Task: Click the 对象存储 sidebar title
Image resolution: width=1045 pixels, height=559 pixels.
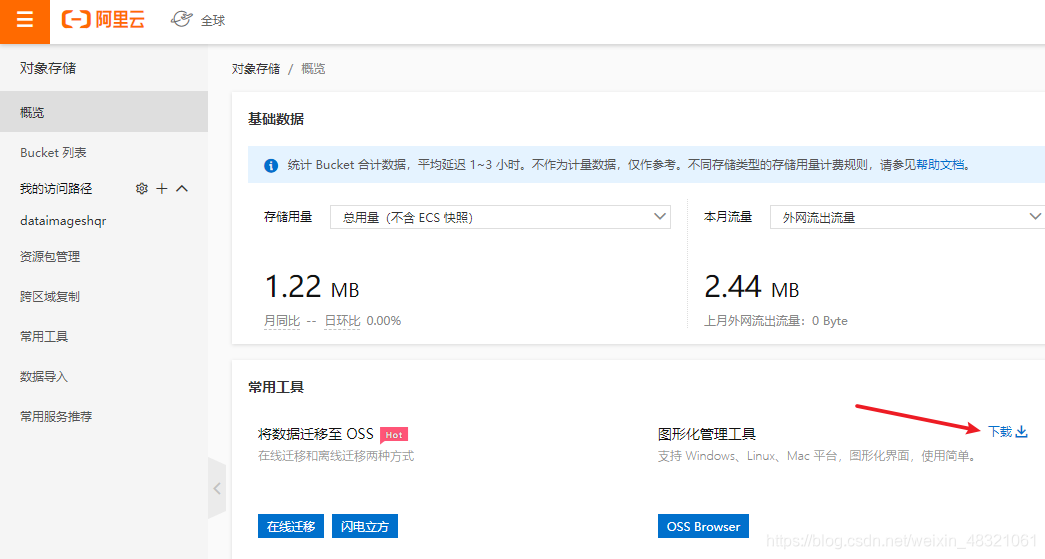Action: point(48,68)
